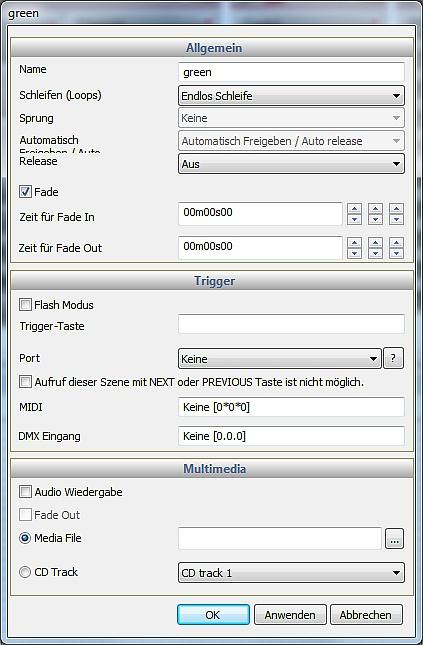This screenshot has width=423, height=645.
Task: Open the Release dropdown showing Aus
Action: pos(291,164)
